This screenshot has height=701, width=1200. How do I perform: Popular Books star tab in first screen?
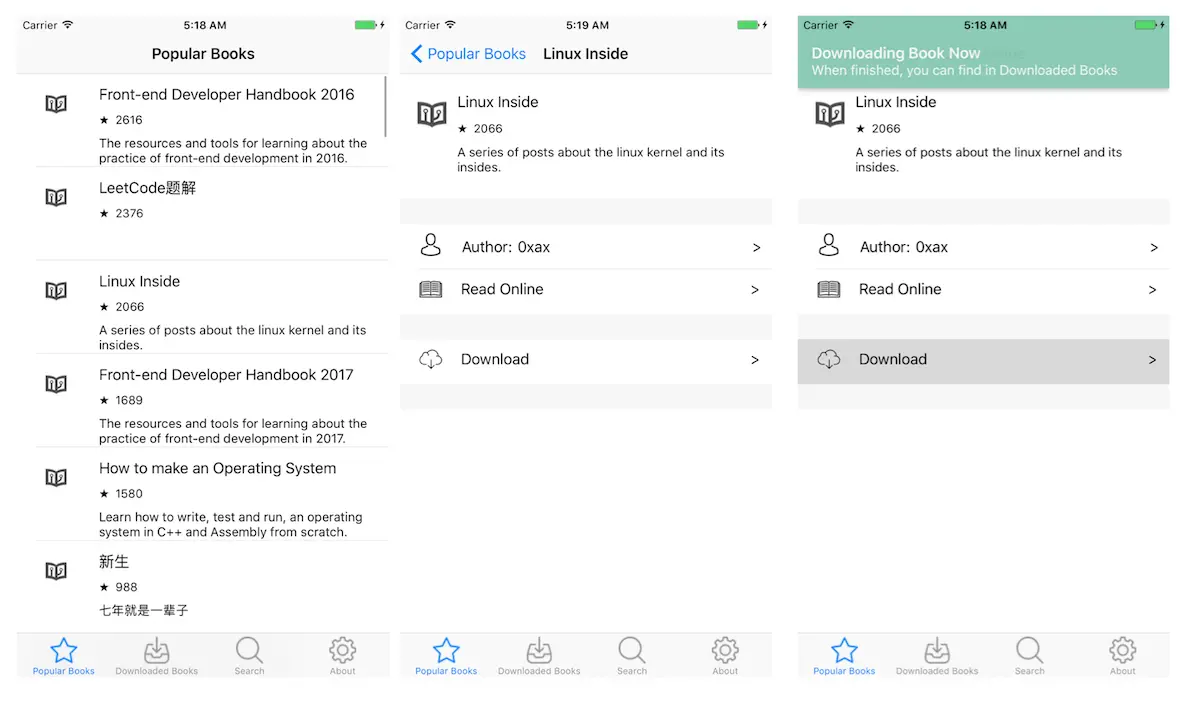tap(63, 656)
